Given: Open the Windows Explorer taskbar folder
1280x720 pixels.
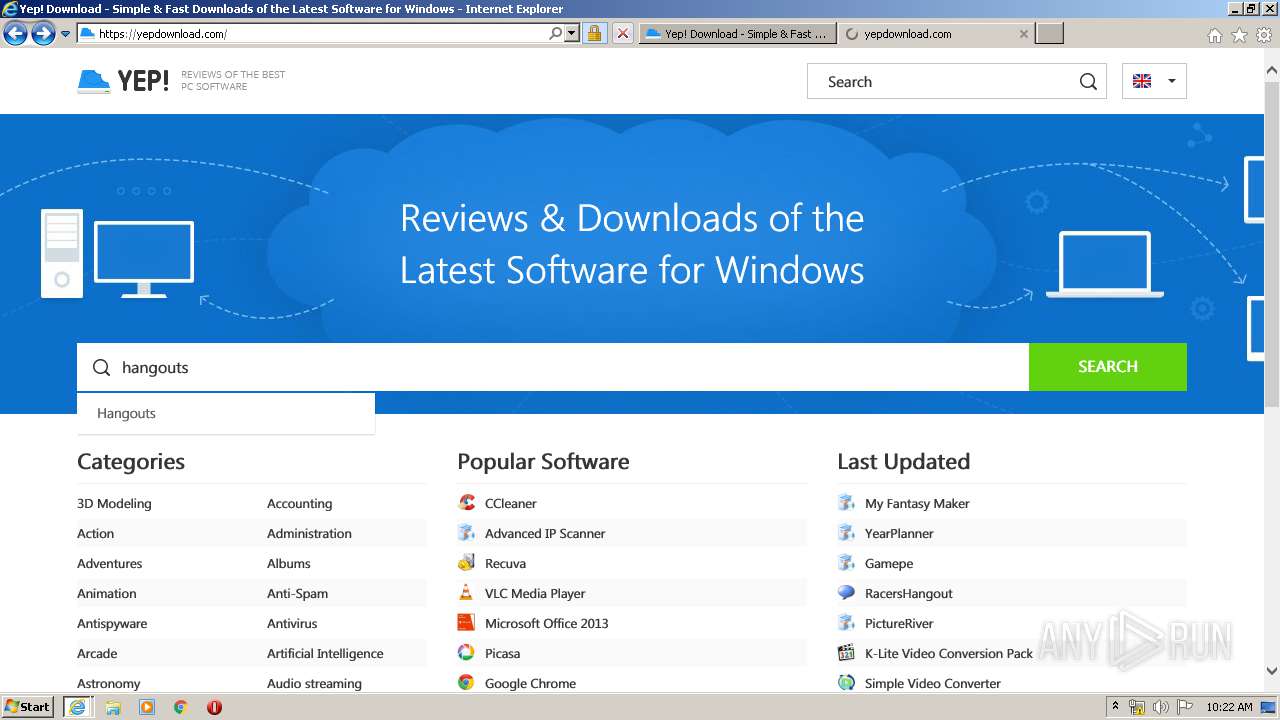Looking at the screenshot, I should coord(113,707).
